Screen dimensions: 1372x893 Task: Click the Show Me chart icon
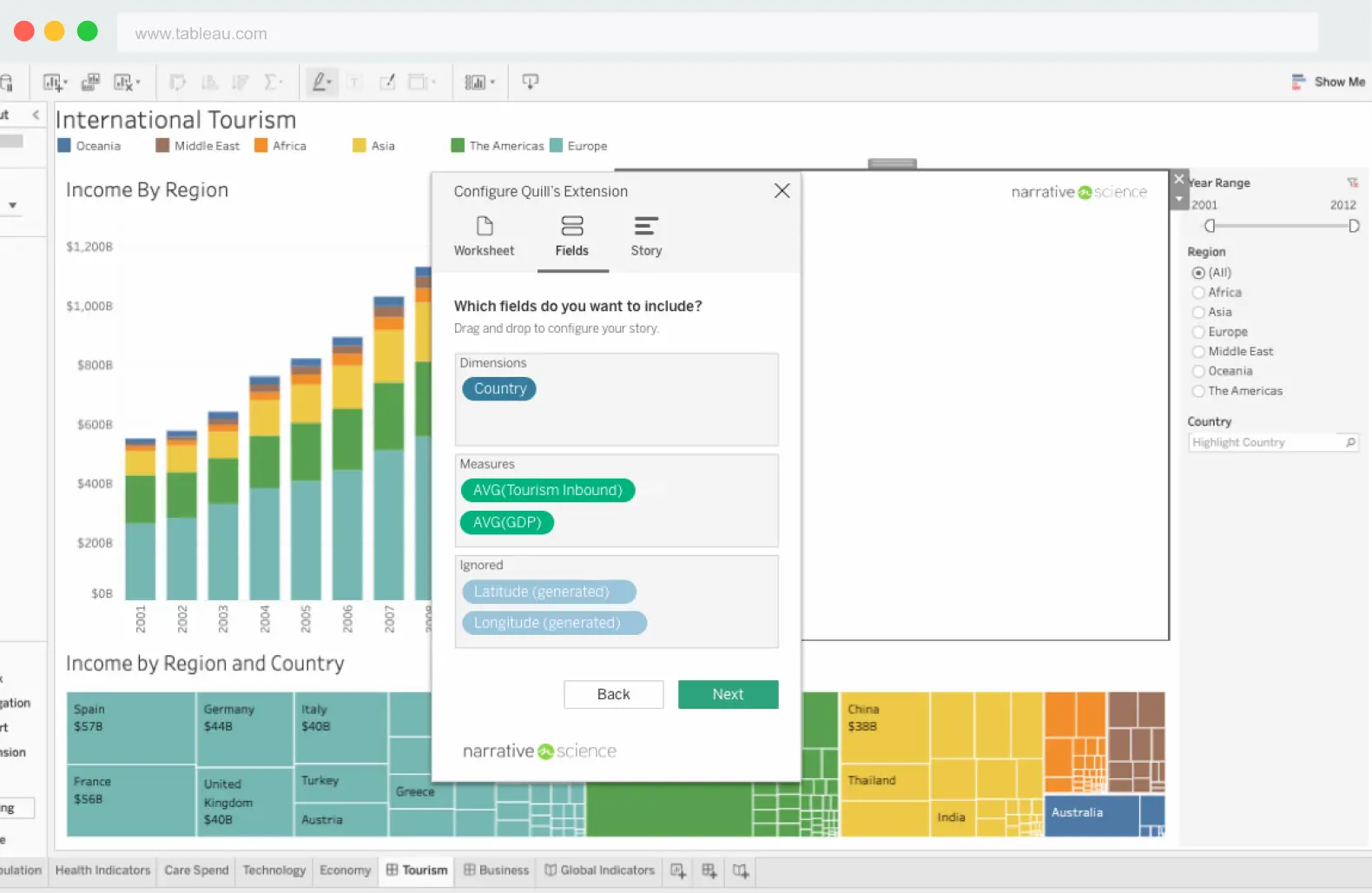pyautogui.click(x=1299, y=82)
